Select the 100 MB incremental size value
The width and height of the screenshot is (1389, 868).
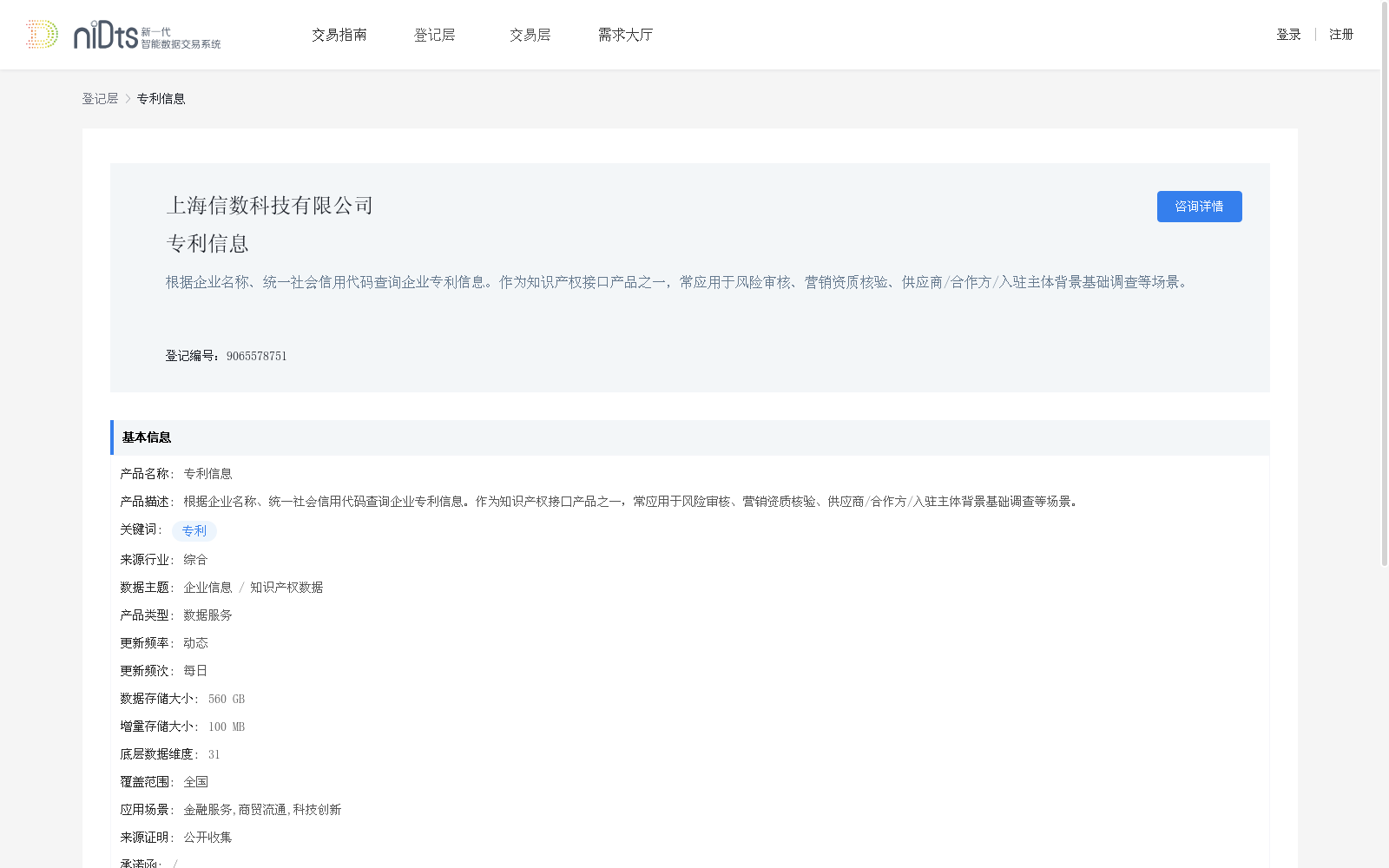click(x=227, y=727)
